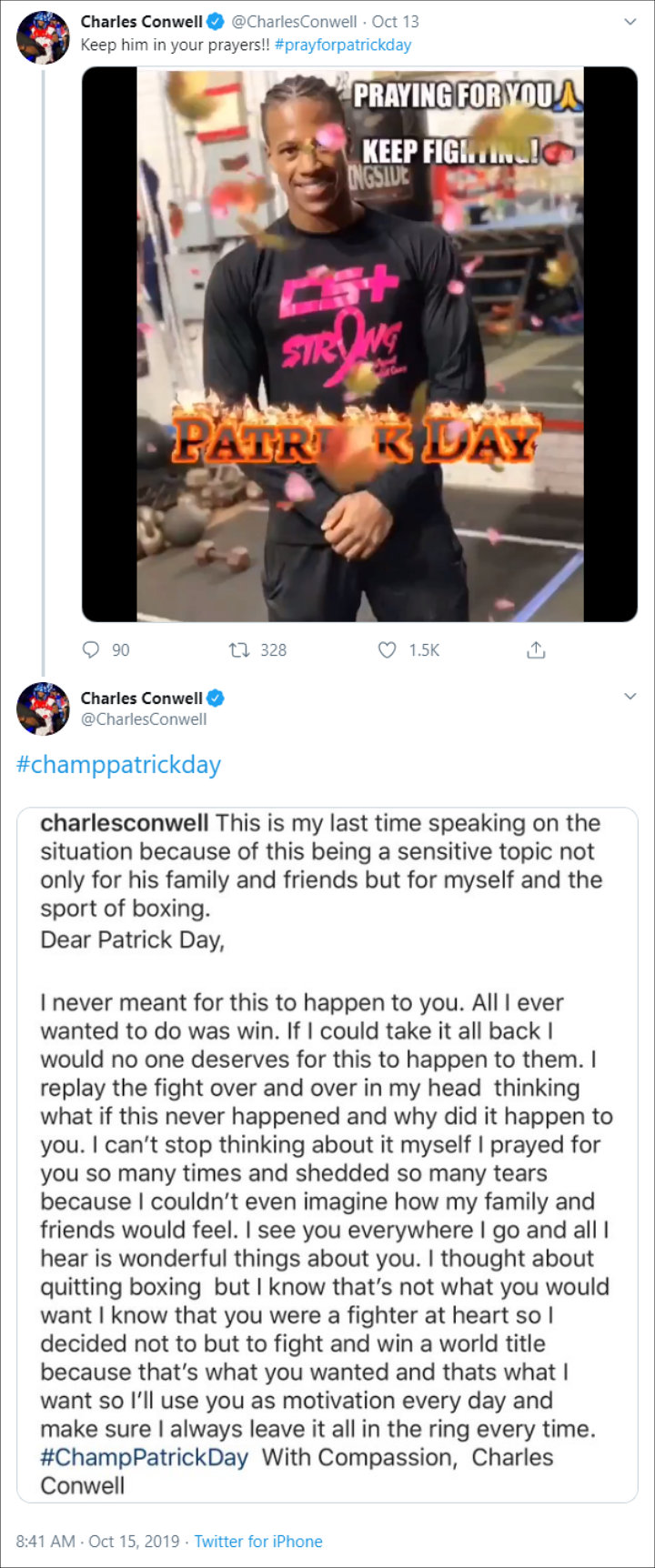
Task: Click the share upload icon
Action: pyautogui.click(x=536, y=650)
